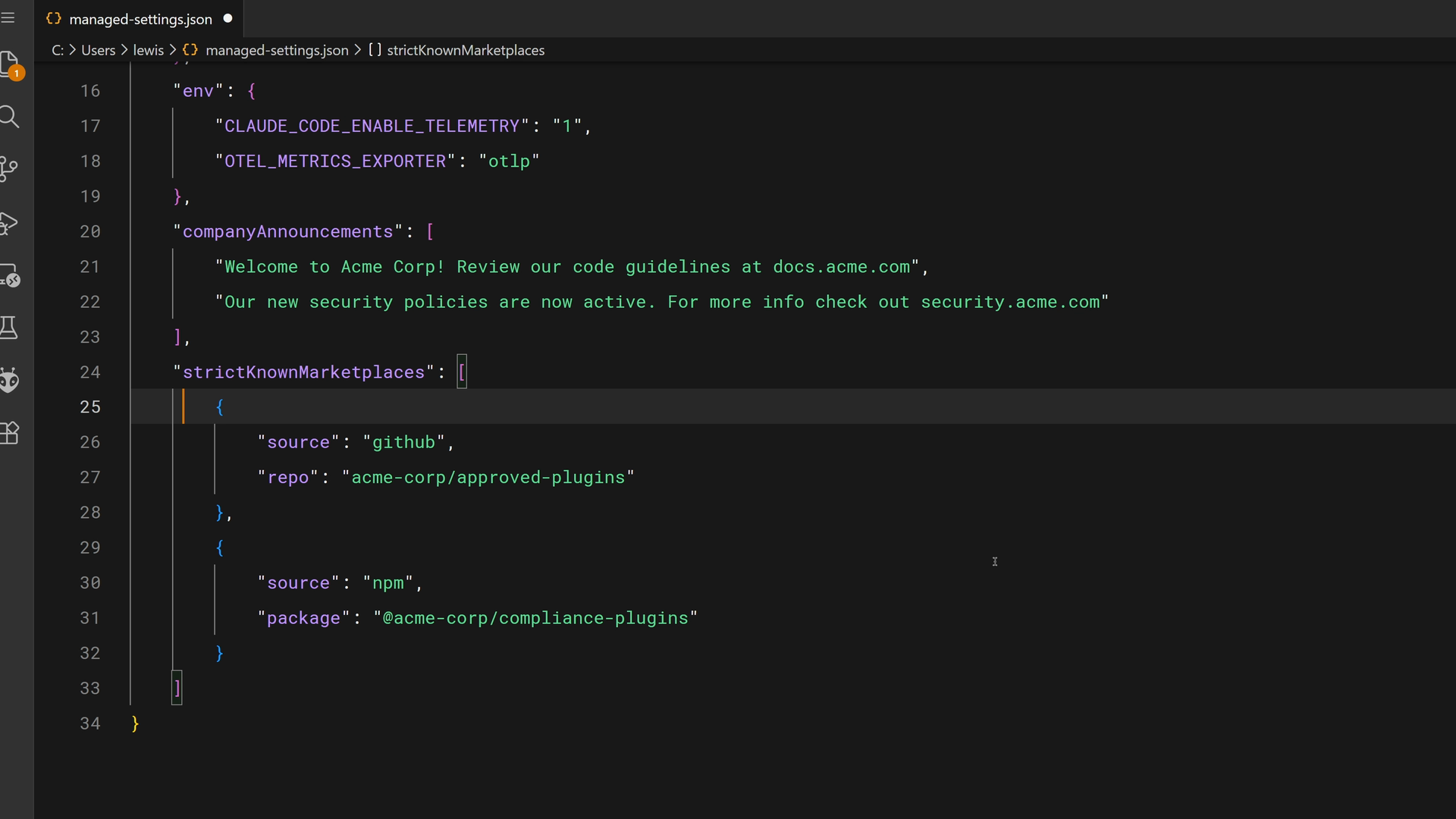
Task: Open strictKnownMarketplaces breadcrumb symbol list
Action: pos(465,50)
